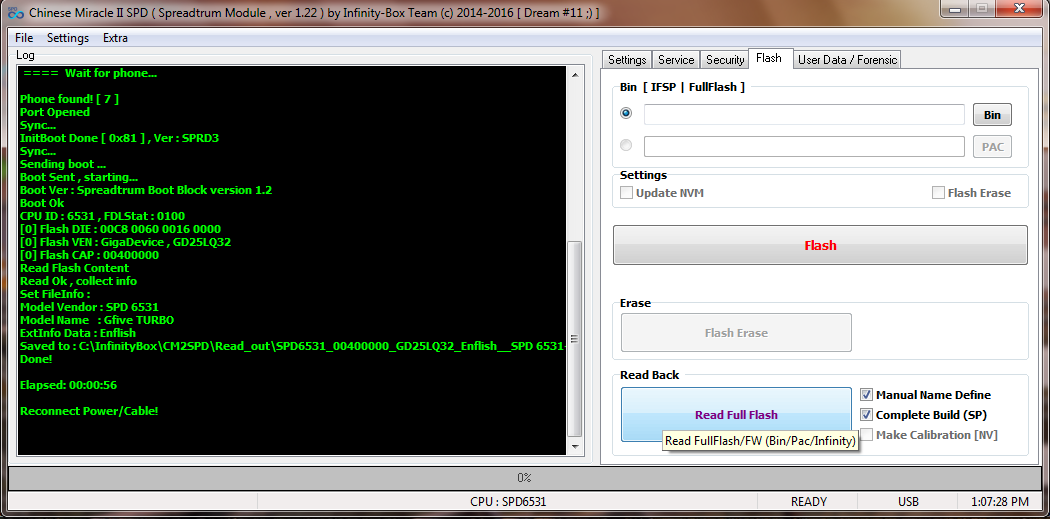Click the Boot Ver Spreadtrum log line
Viewport: 1050px width, 519px height.
pos(146,190)
